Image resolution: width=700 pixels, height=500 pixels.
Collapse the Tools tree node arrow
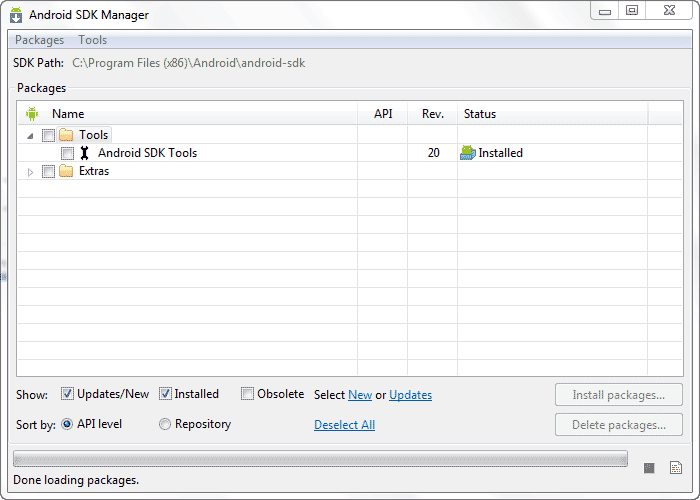(30, 135)
